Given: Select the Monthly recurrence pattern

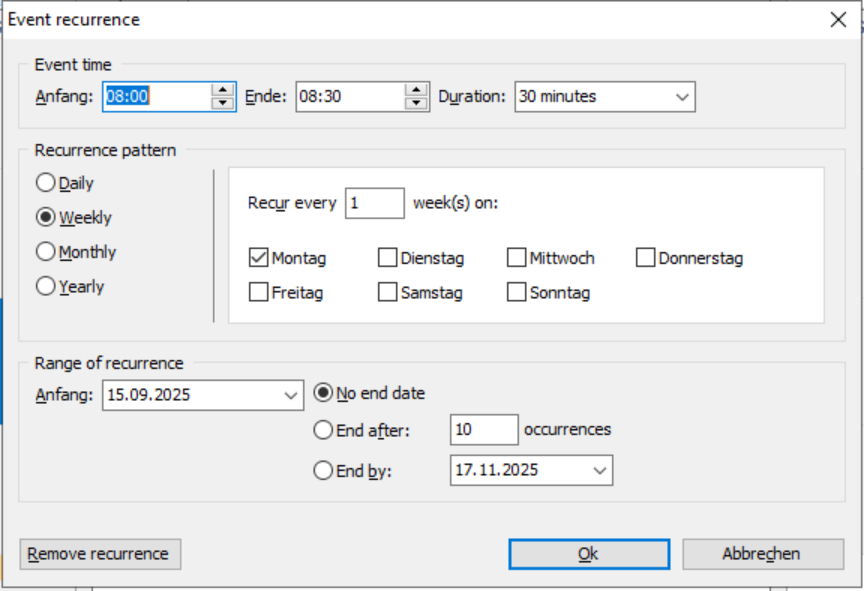Looking at the screenshot, I should pos(46,252).
